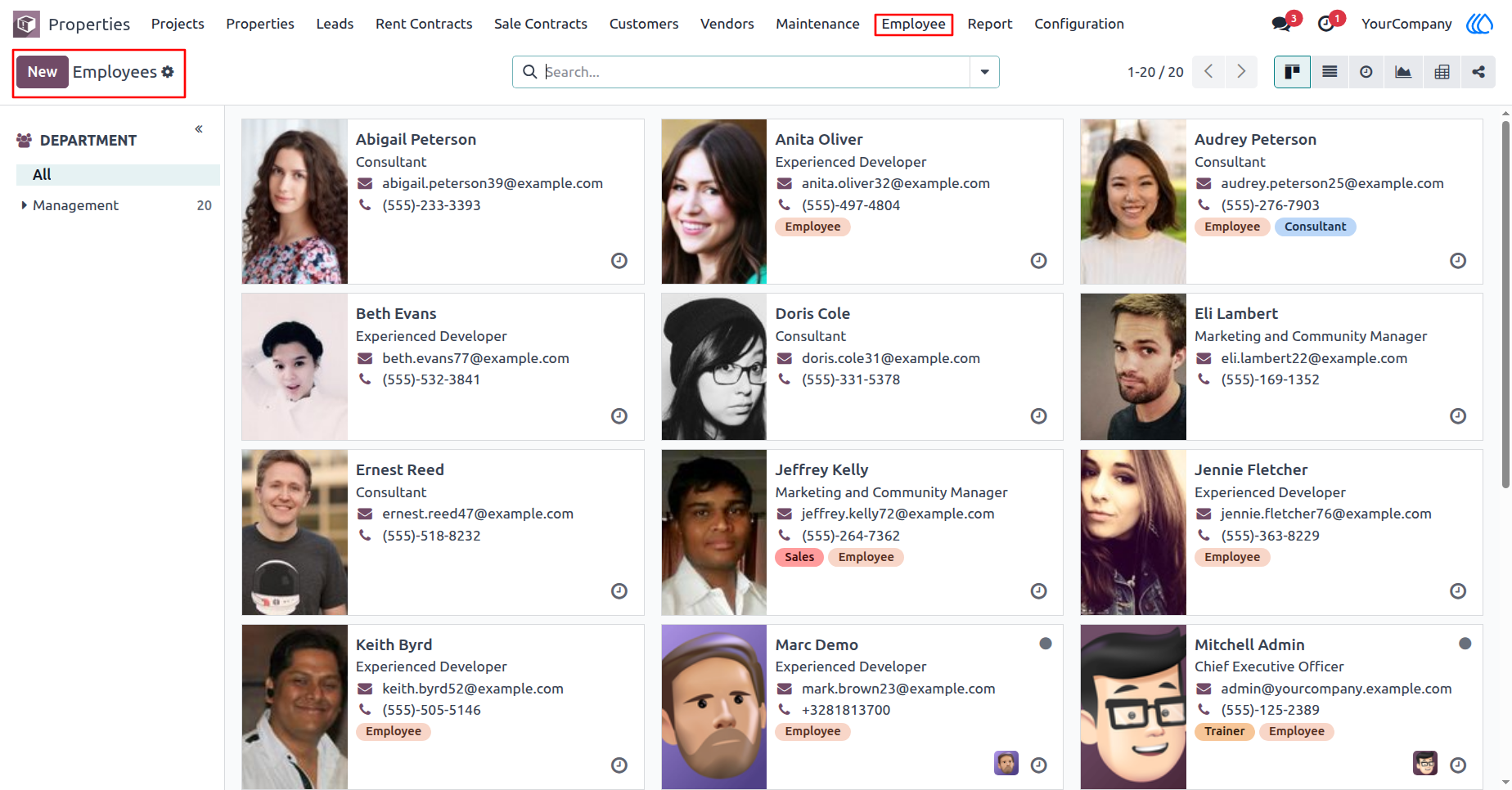This screenshot has width=1512, height=790.
Task: Focus the Search input field
Action: 756,72
